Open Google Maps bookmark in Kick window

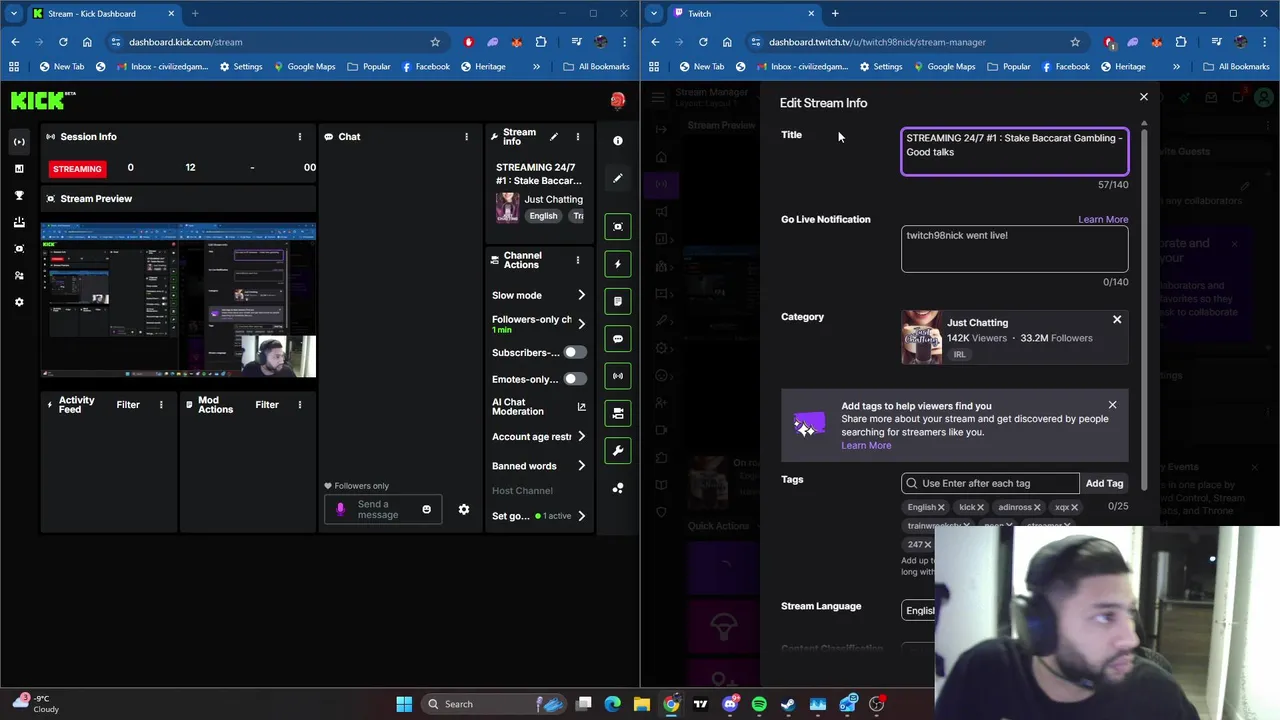pyautogui.click(x=303, y=67)
